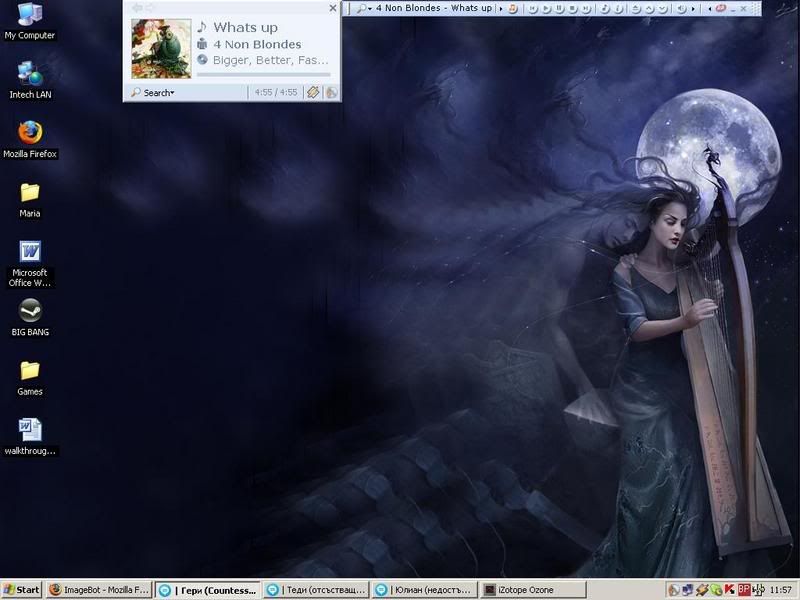Select the Microsoft Office Word shortcut
Screen dimensions: 800x600
click(x=30, y=264)
